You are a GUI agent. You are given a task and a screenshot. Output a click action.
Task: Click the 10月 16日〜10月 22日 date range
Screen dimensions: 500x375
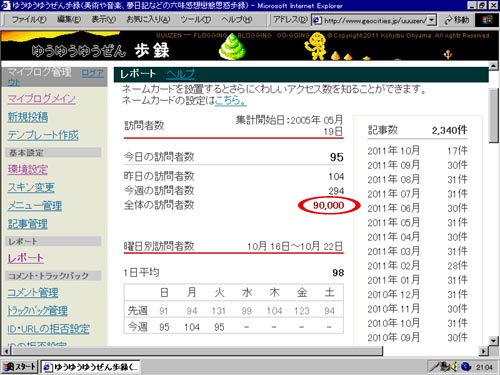[295, 246]
